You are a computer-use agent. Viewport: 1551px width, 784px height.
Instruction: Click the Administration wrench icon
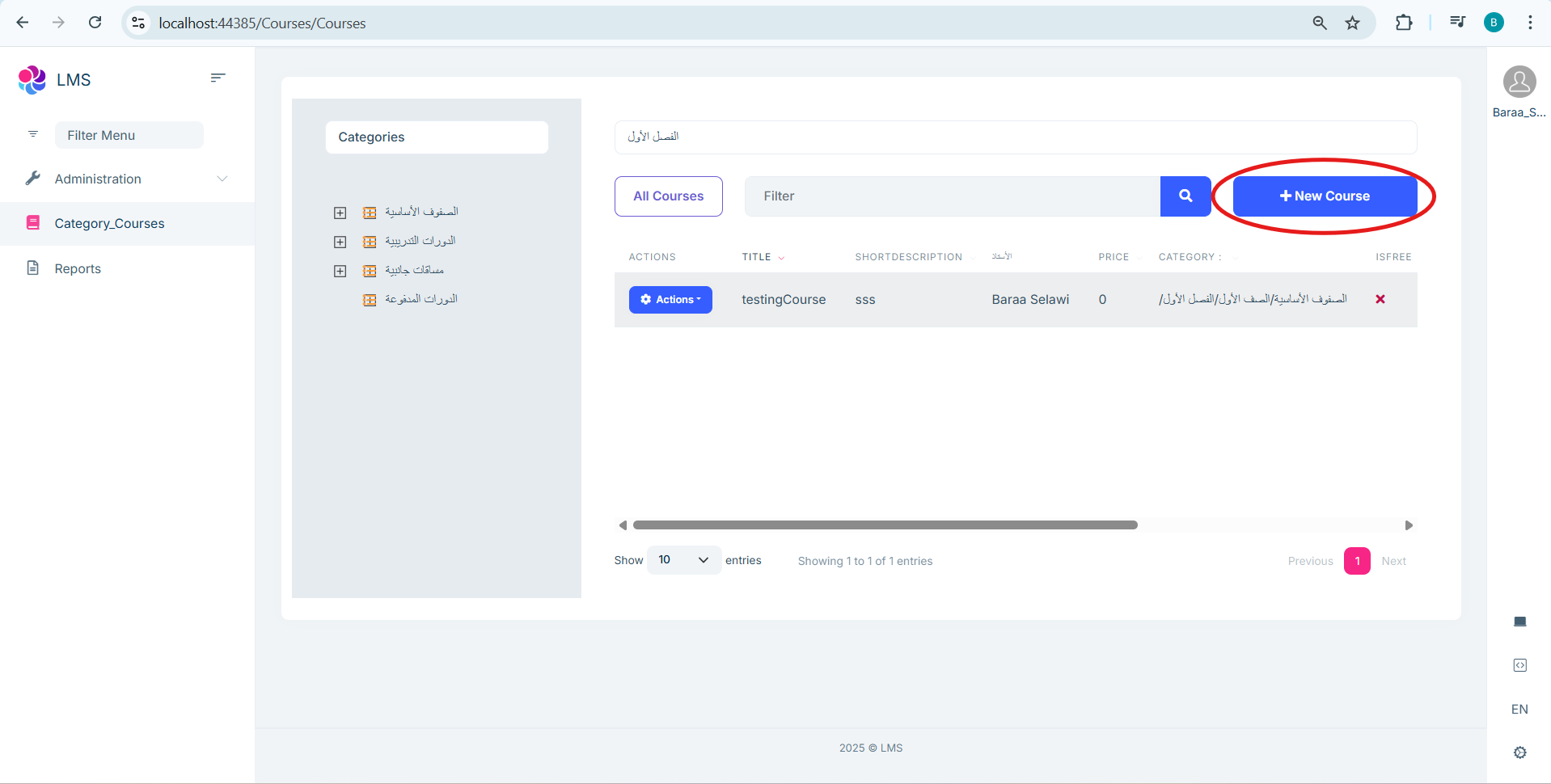[x=32, y=178]
